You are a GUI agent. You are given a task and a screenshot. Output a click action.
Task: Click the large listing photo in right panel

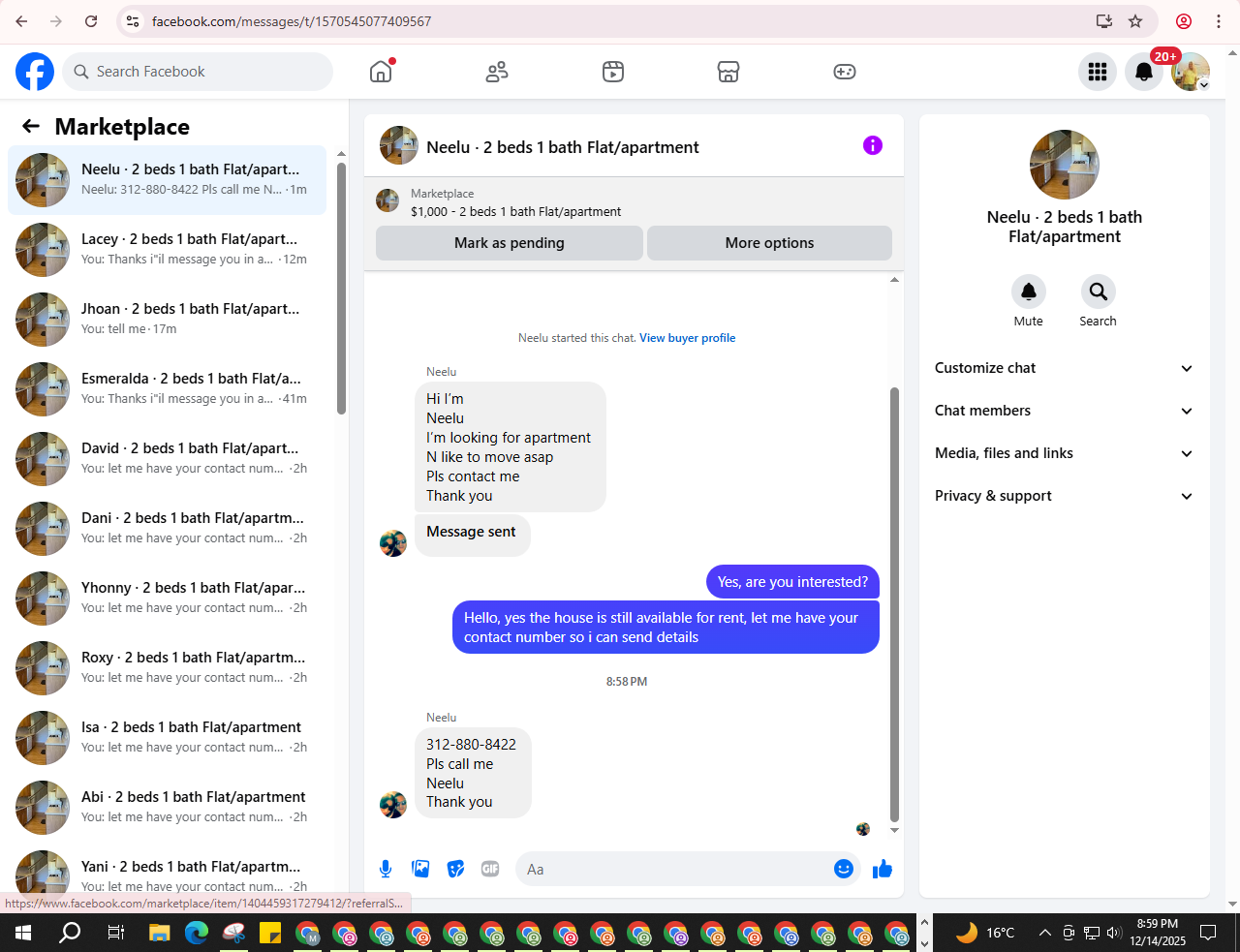pos(1065,165)
